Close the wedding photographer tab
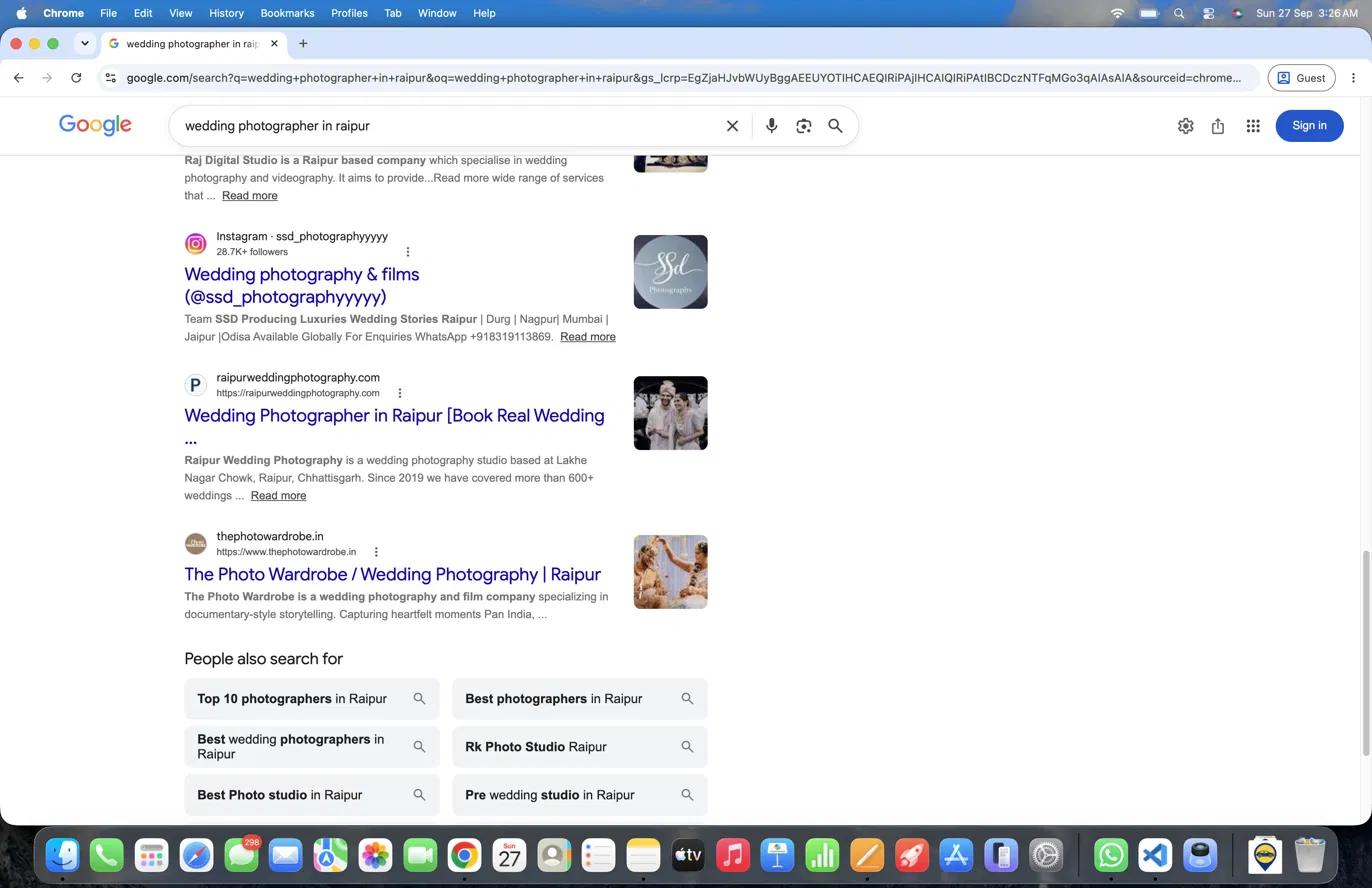 274,44
